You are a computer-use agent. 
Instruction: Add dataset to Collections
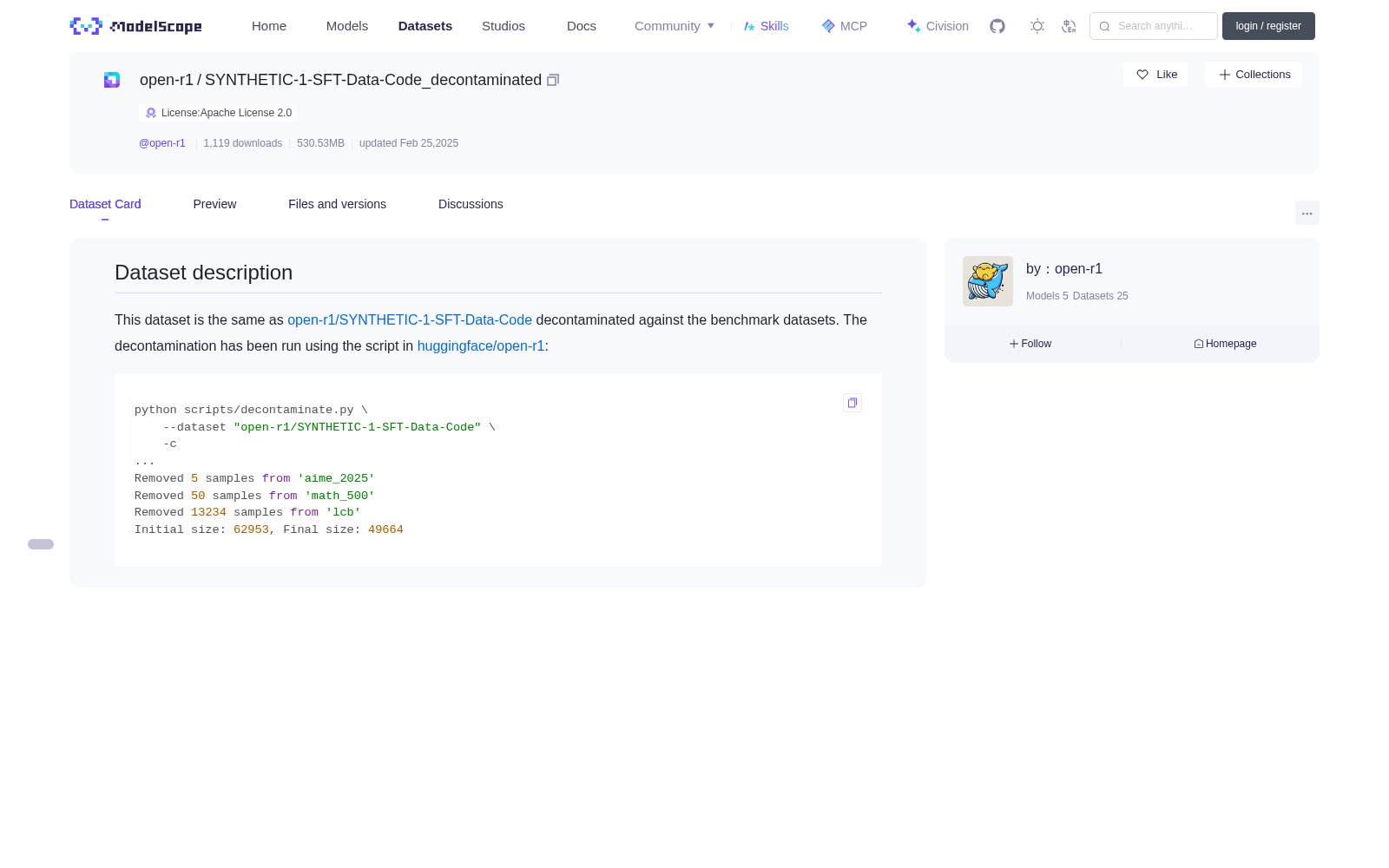(x=1254, y=75)
